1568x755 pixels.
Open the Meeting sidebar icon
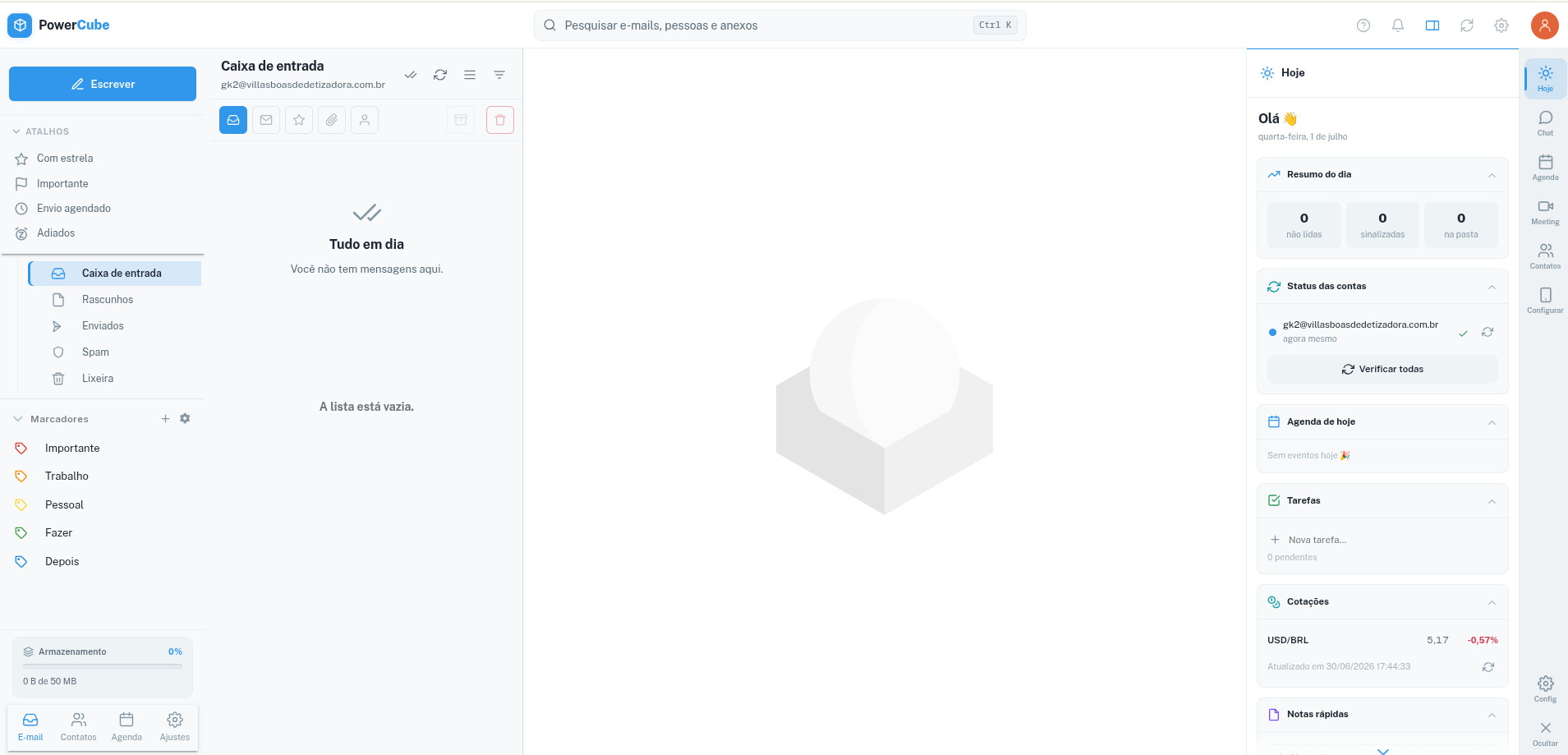tap(1545, 212)
